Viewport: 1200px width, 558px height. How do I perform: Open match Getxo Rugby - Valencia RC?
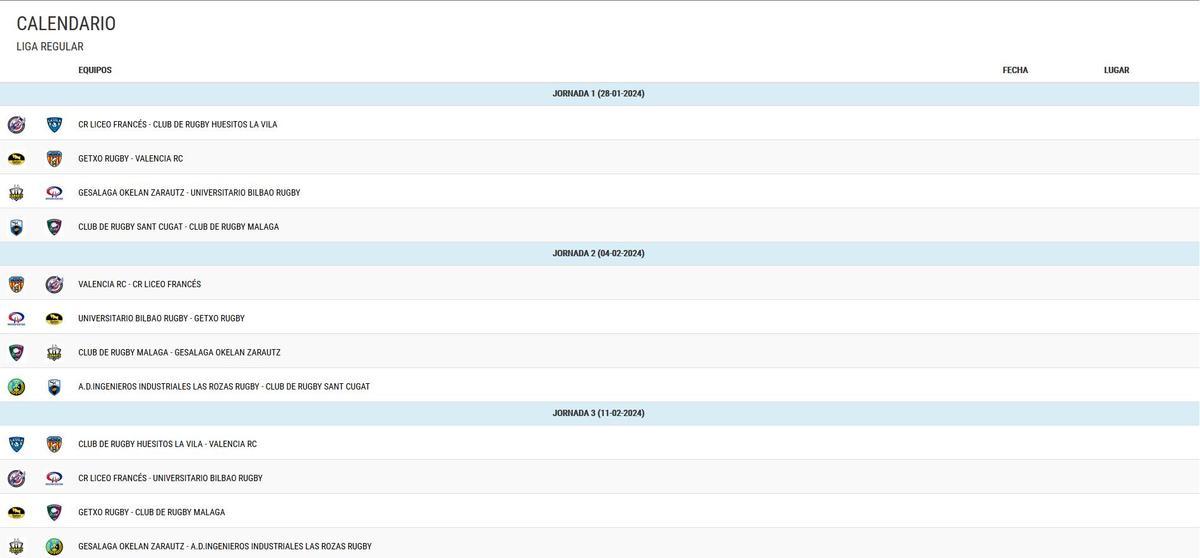(131, 159)
